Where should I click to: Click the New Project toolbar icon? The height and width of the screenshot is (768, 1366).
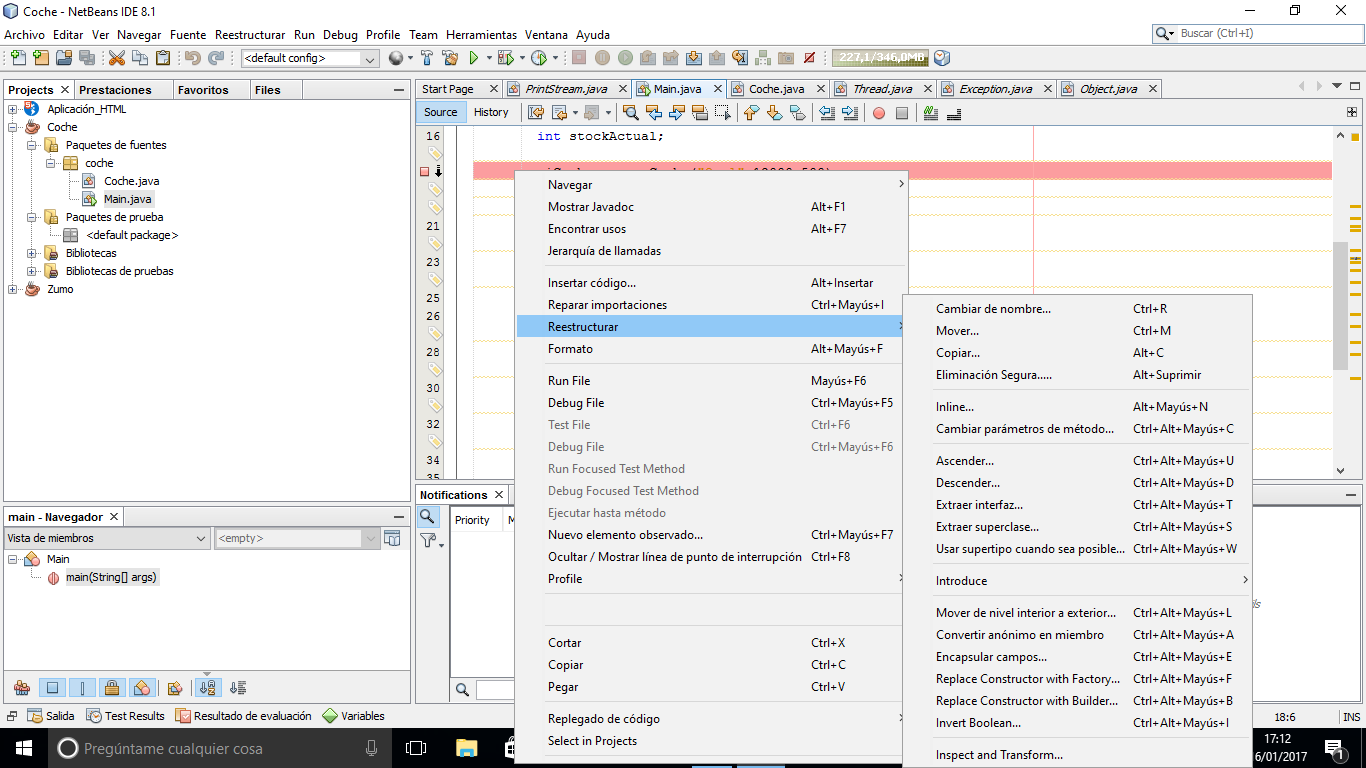41,58
